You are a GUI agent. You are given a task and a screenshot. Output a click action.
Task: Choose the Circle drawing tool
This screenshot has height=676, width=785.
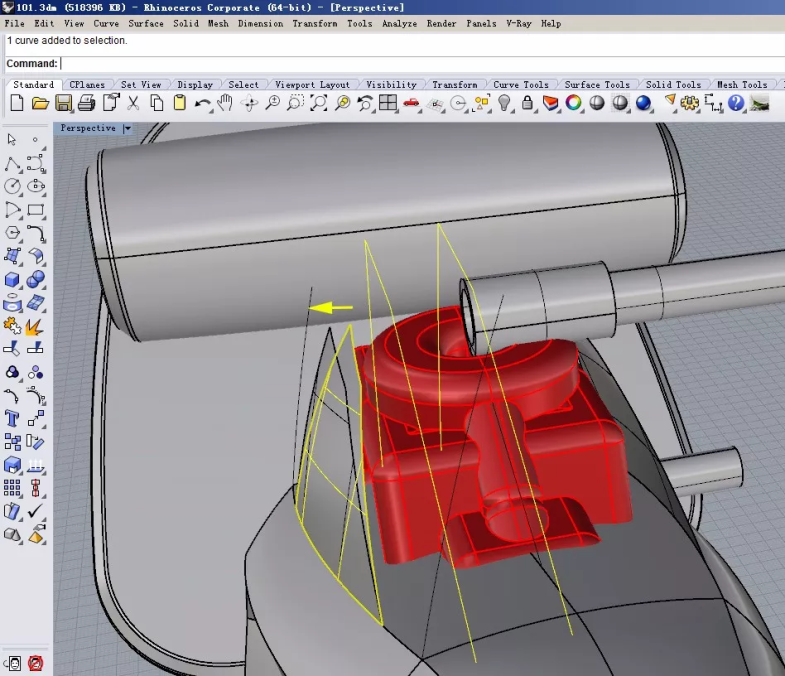coord(12,186)
